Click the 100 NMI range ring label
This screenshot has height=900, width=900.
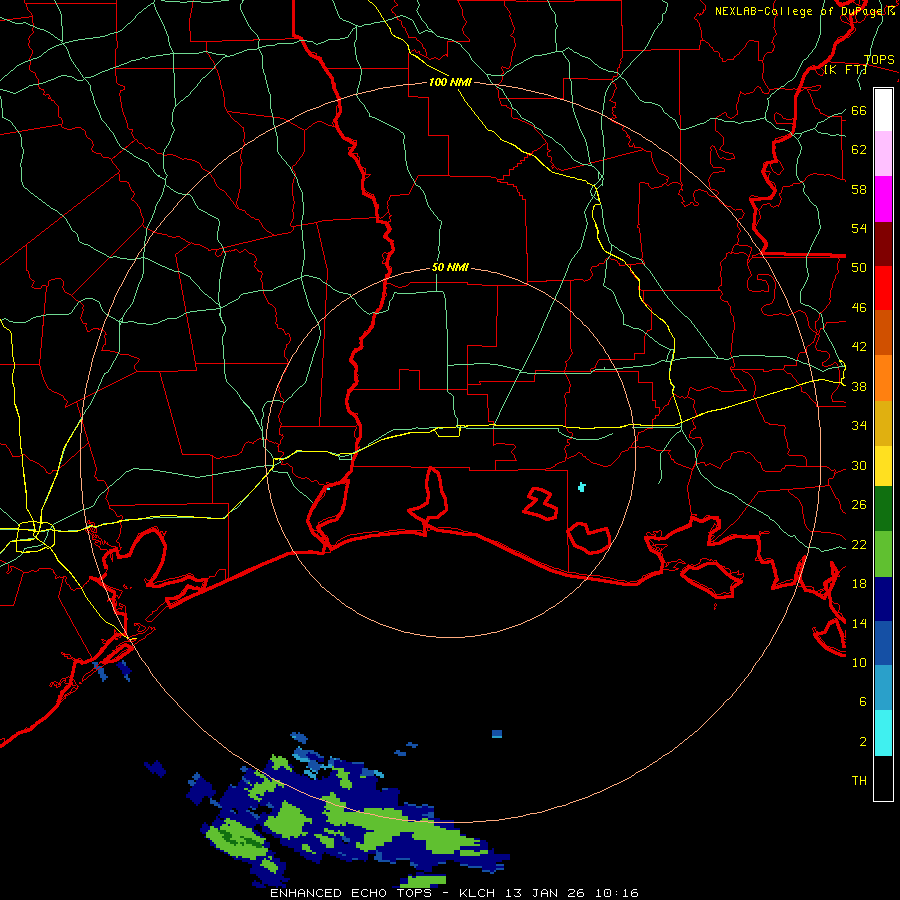(x=450, y=82)
